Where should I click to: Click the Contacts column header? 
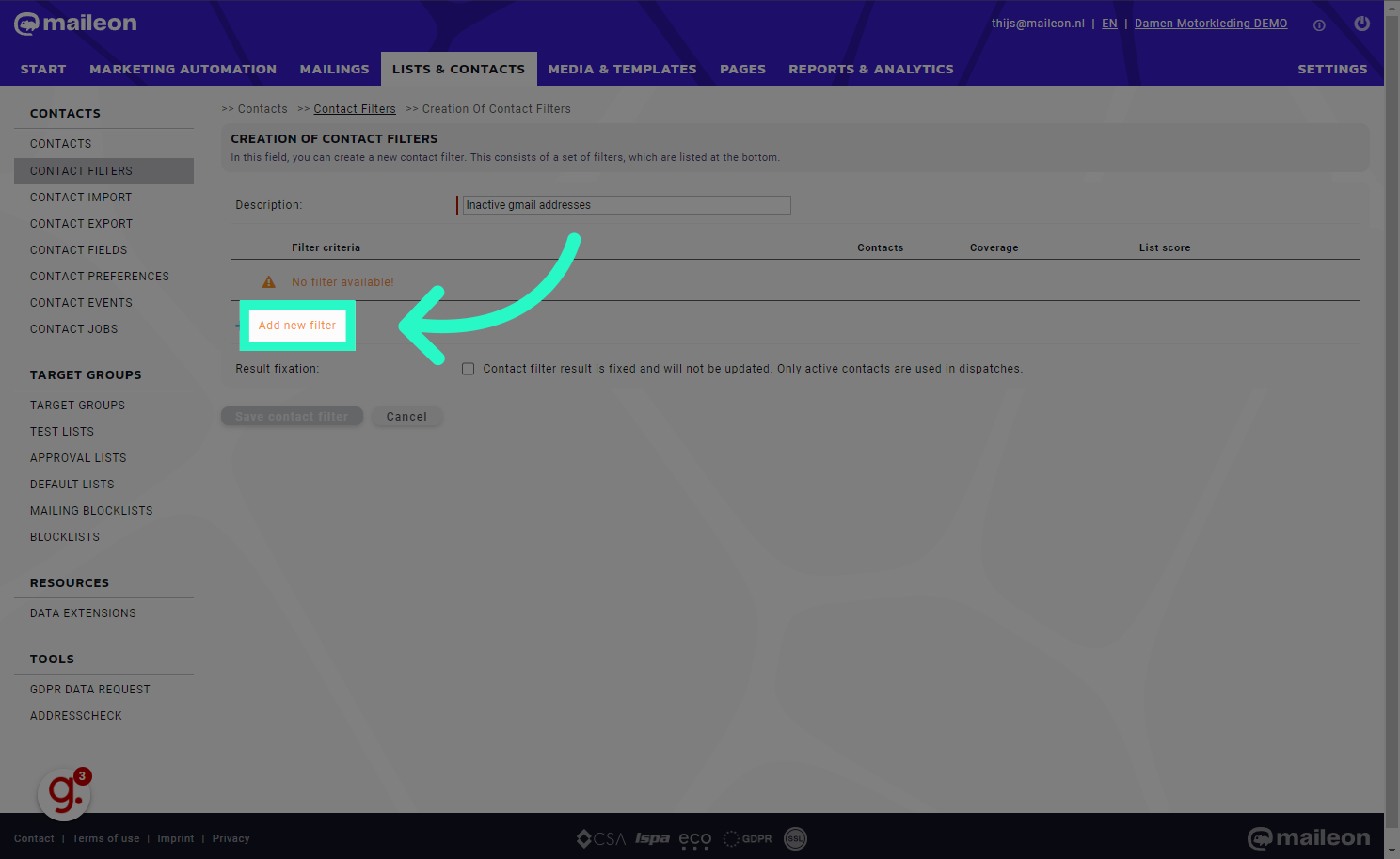click(880, 248)
